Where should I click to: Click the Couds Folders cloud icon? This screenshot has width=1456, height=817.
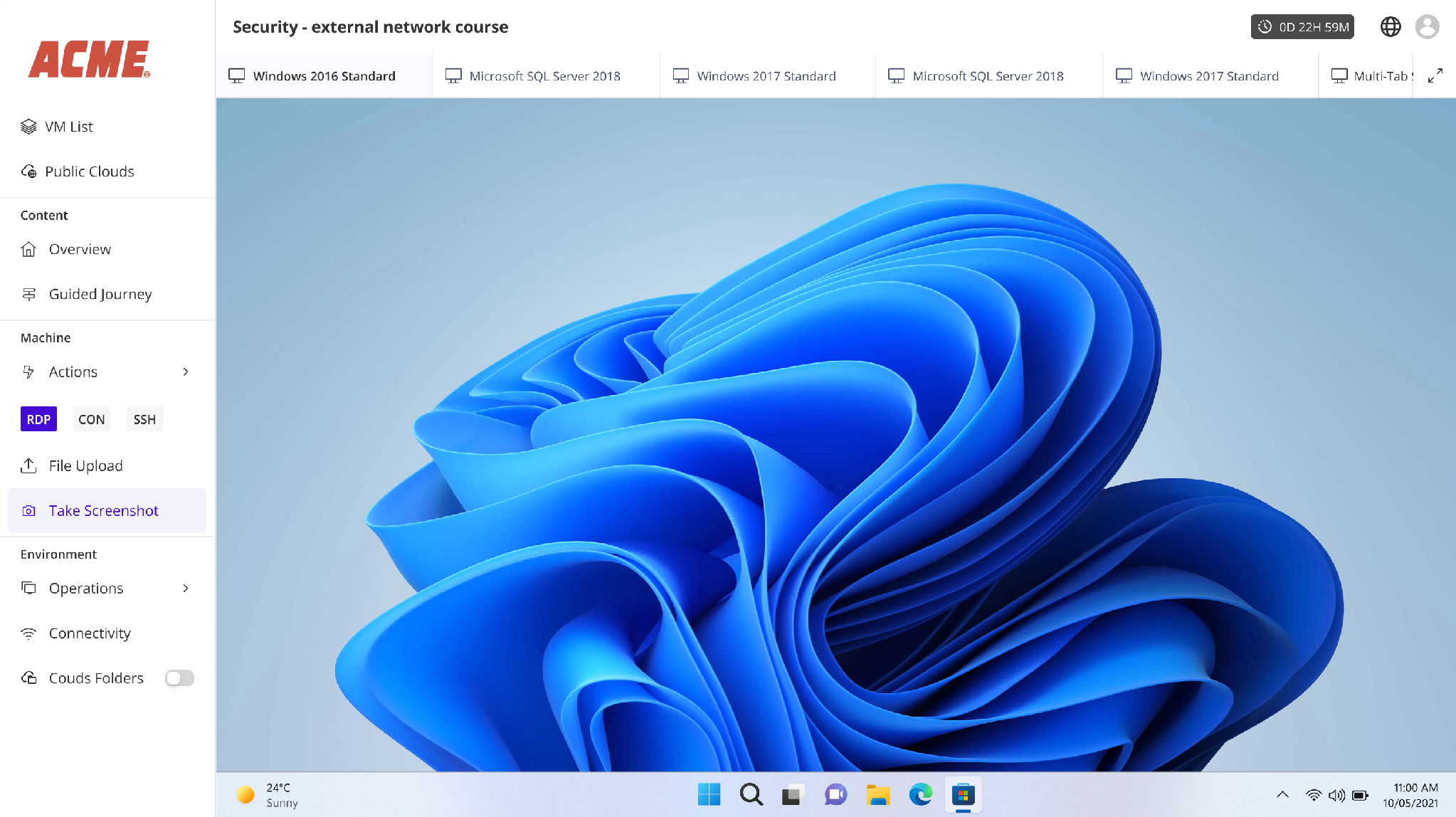(x=28, y=678)
